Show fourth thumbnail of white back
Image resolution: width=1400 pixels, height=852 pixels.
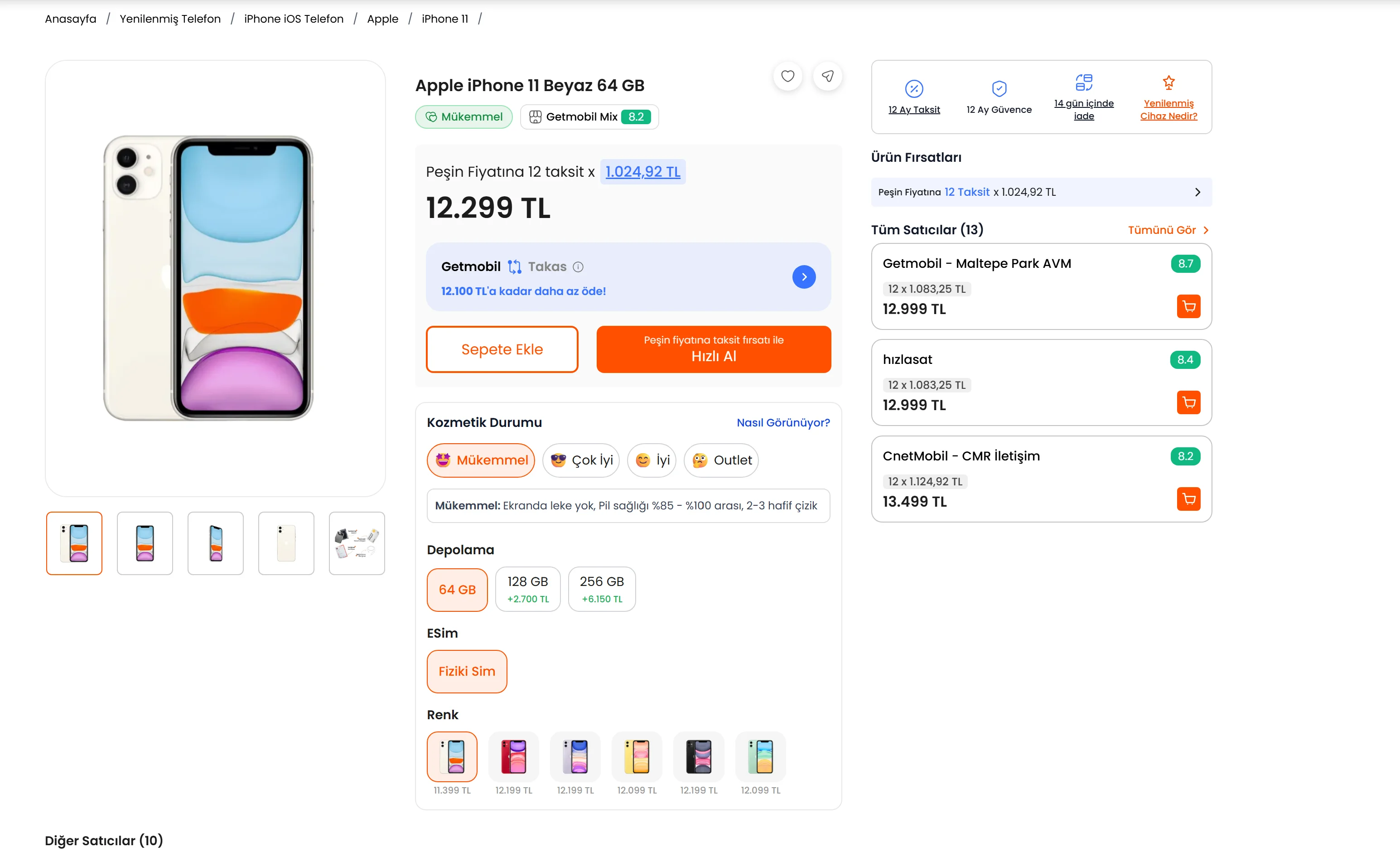click(x=286, y=543)
